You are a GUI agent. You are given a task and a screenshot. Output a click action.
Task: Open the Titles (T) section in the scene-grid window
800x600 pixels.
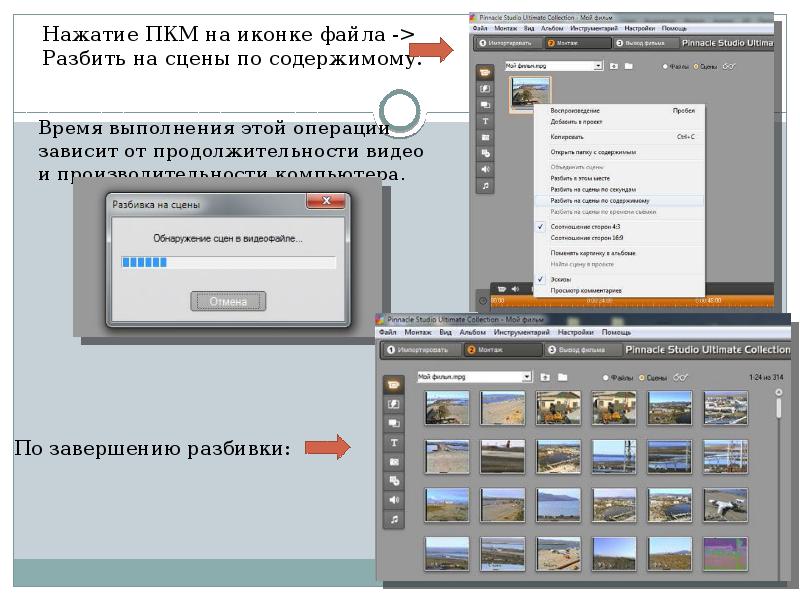click(x=395, y=442)
